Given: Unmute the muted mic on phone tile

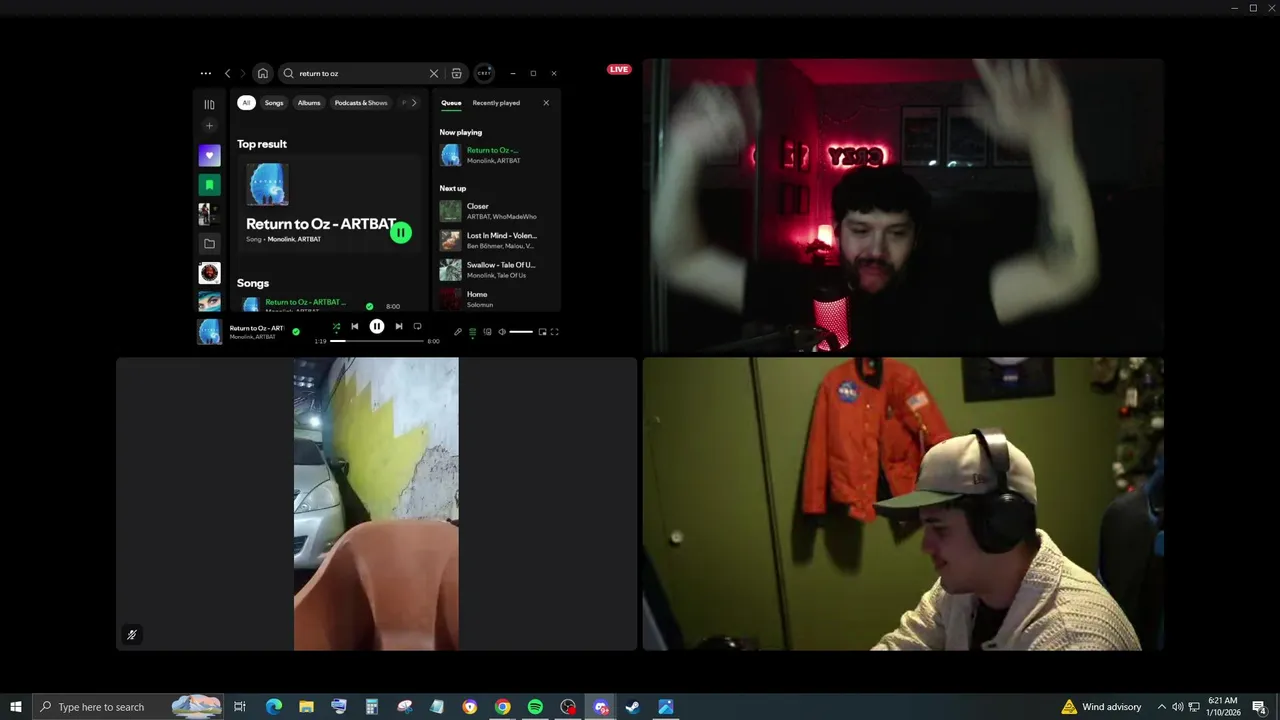Looking at the screenshot, I should (x=131, y=635).
